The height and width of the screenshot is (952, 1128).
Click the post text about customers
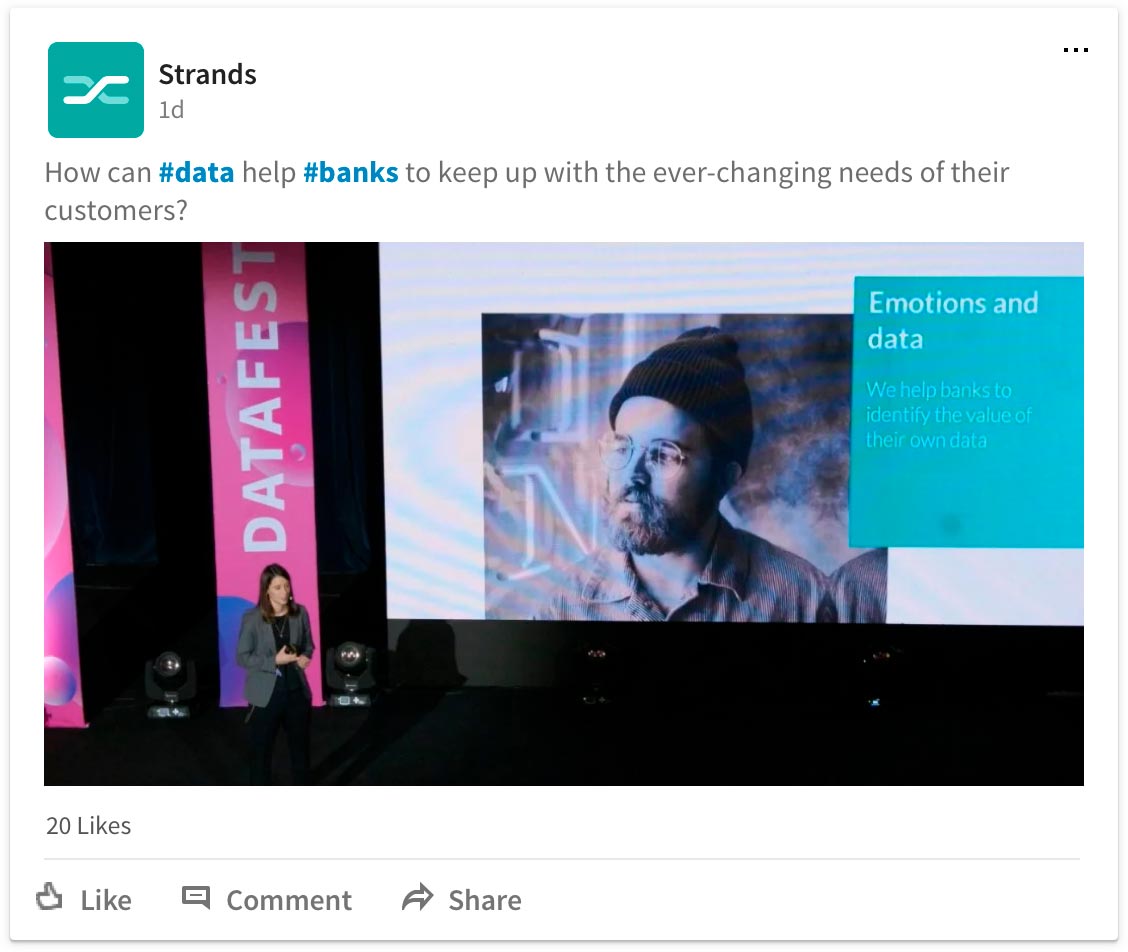point(527,191)
